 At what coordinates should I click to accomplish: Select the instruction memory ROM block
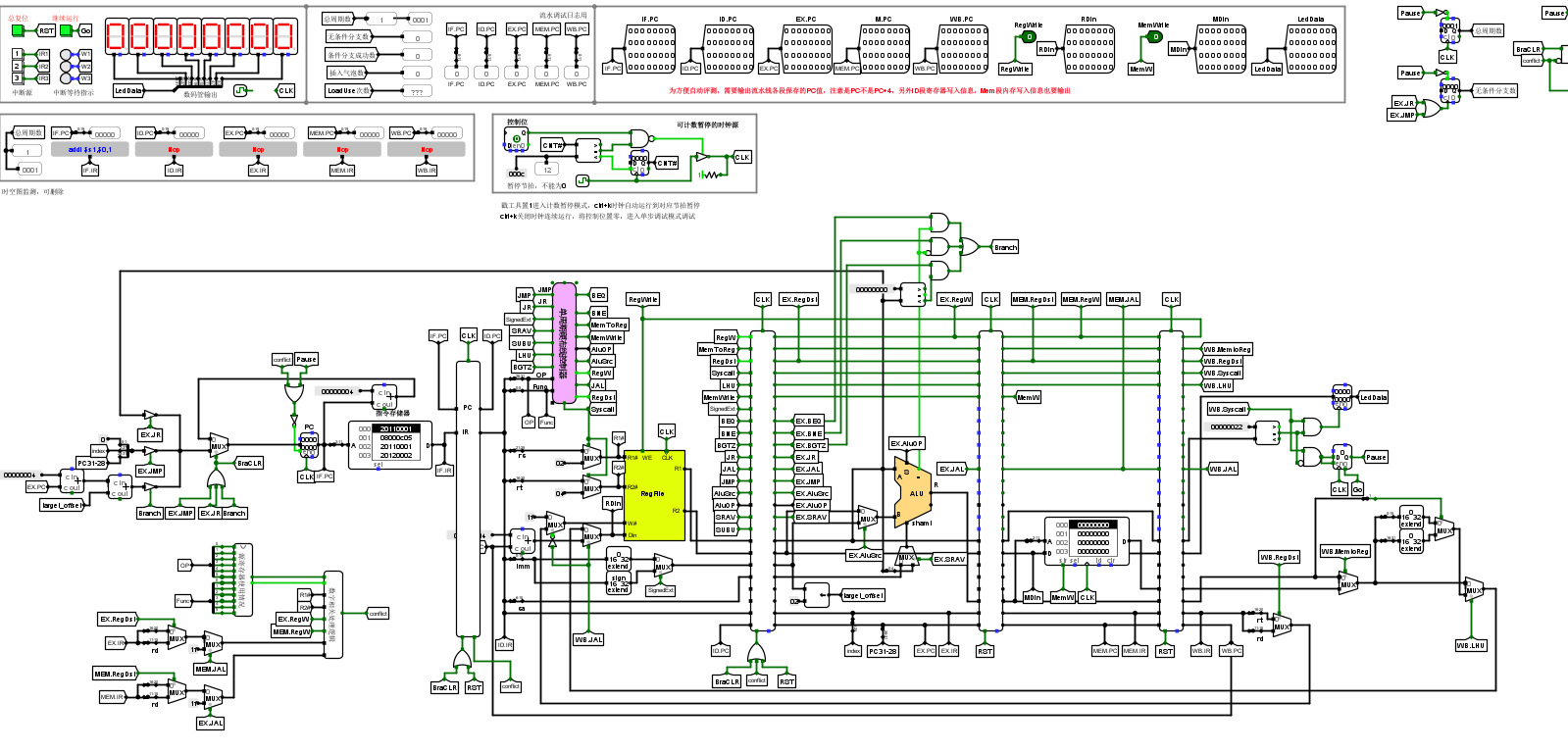coord(389,444)
